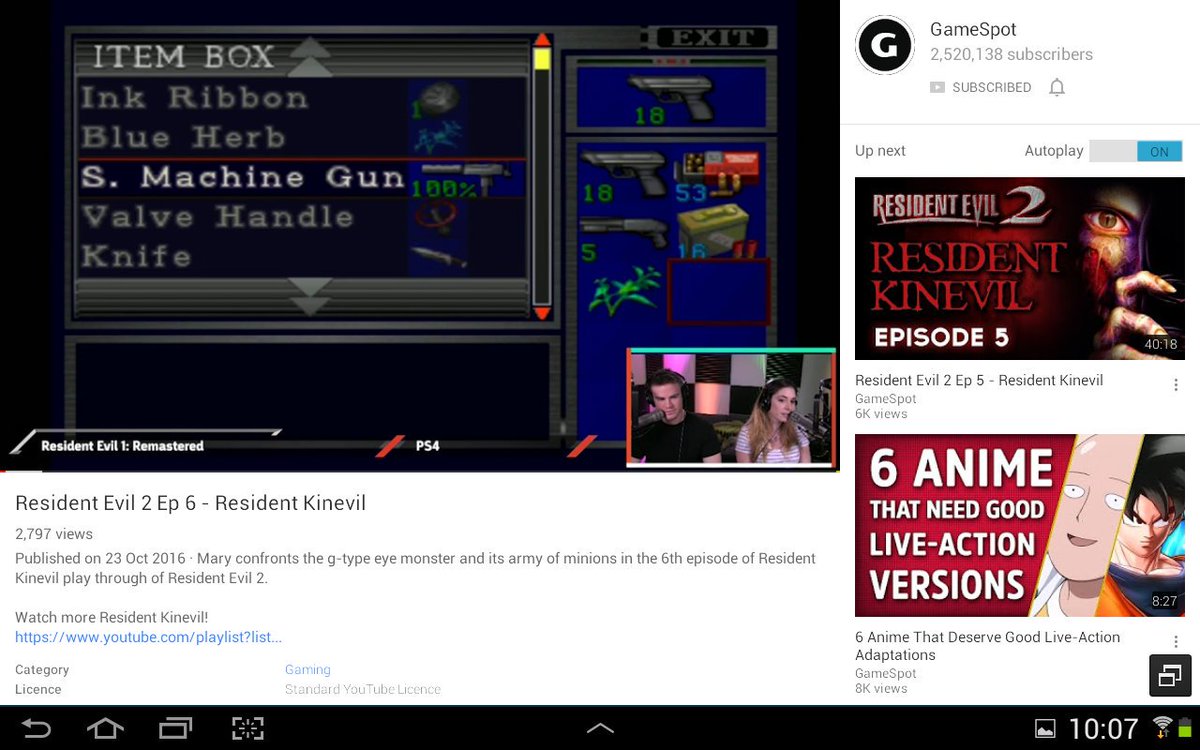Open options menu for Resident Evil Ep 5
Image resolution: width=1200 pixels, height=750 pixels.
coord(1176,385)
